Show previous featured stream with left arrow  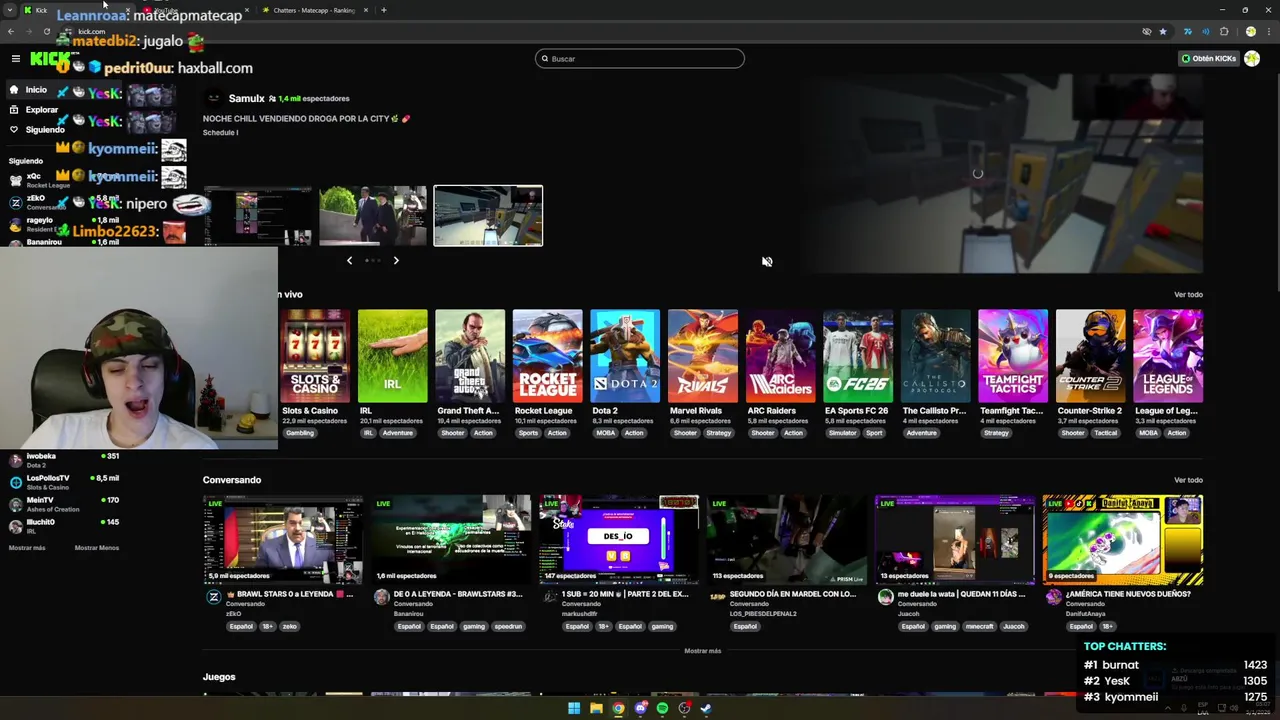[349, 260]
